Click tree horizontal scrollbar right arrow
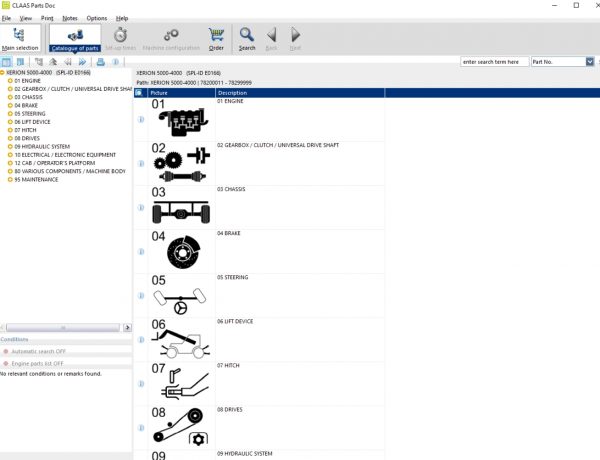This screenshot has width=600, height=460. (x=127, y=328)
